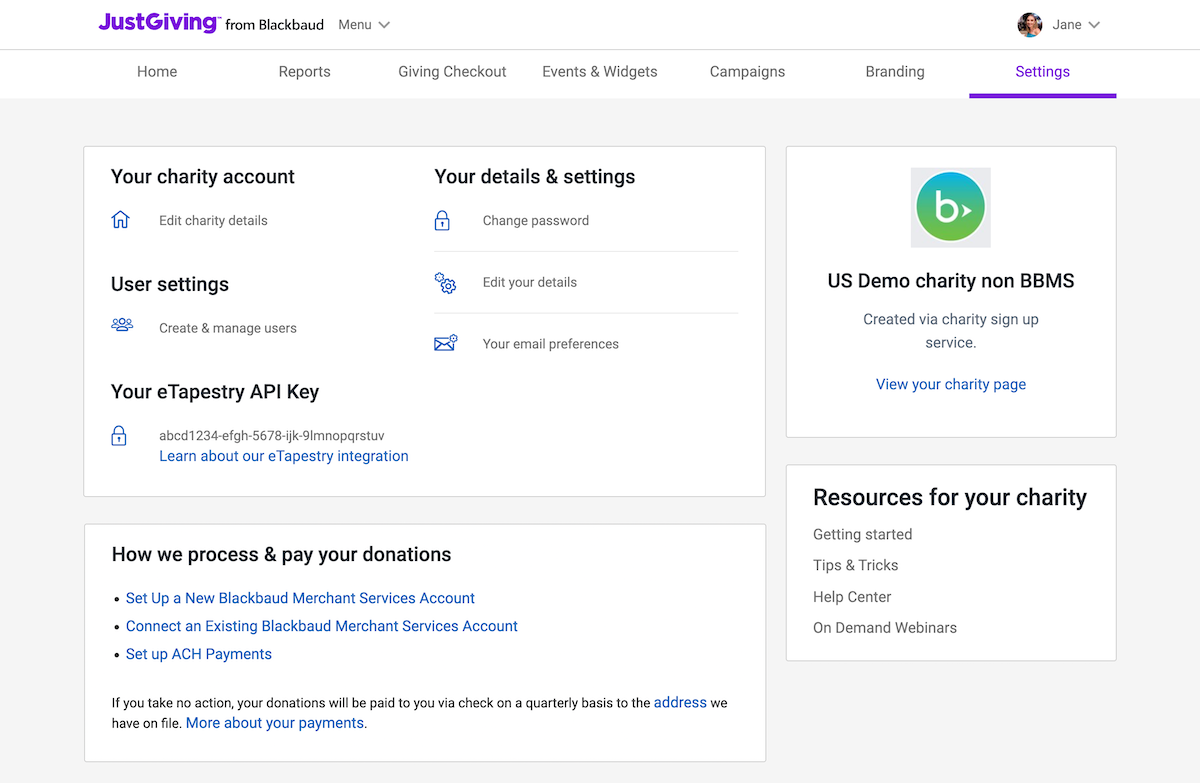Click the JustGiving logo

158,23
